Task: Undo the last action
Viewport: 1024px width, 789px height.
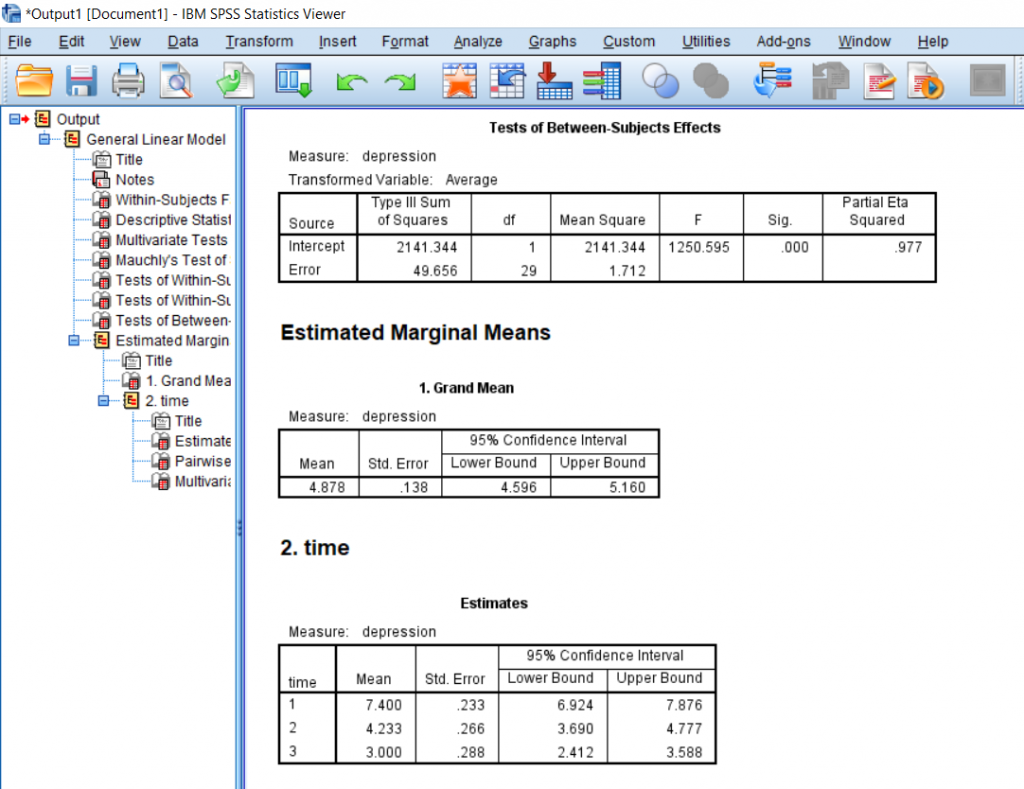Action: click(352, 81)
